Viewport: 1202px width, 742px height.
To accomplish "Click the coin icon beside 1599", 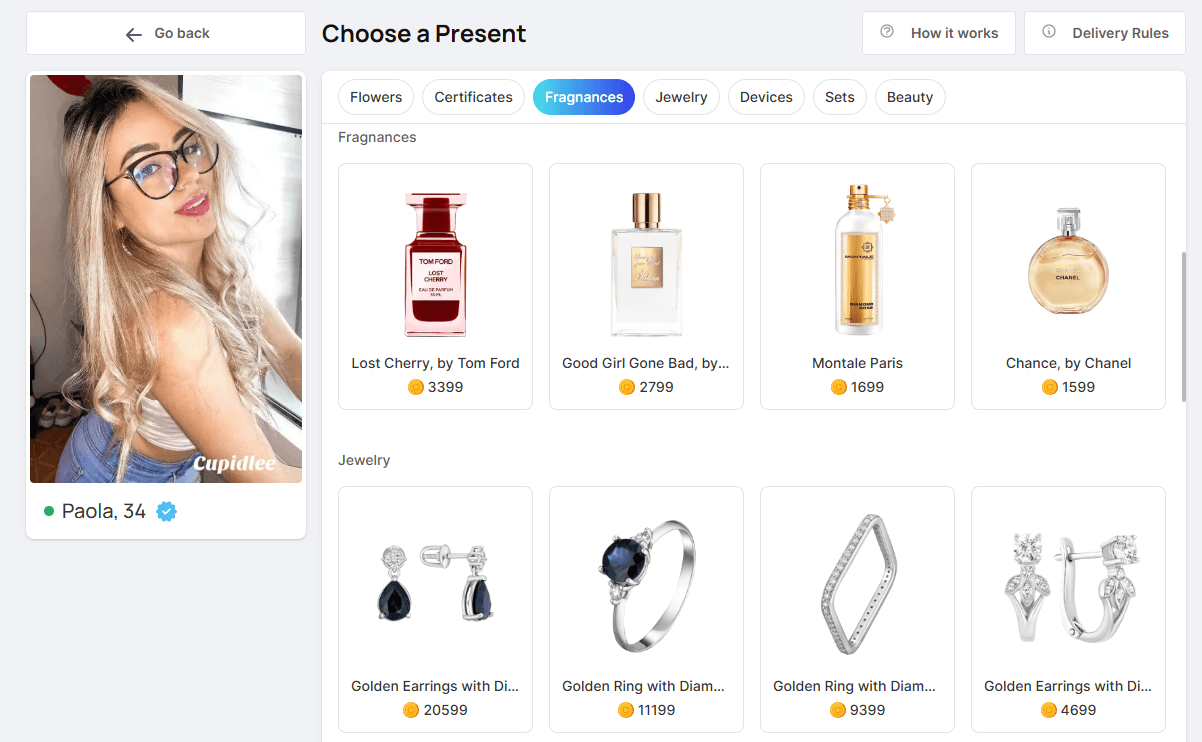I will [x=1050, y=387].
